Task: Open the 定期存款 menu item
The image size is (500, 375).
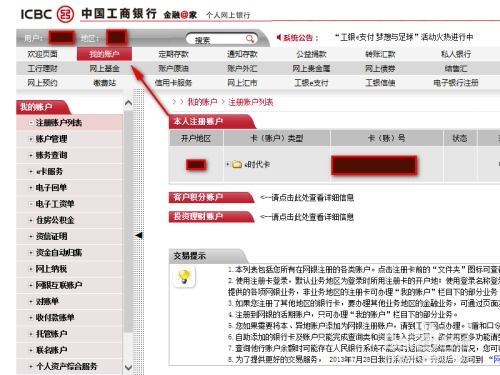Action: tap(173, 54)
